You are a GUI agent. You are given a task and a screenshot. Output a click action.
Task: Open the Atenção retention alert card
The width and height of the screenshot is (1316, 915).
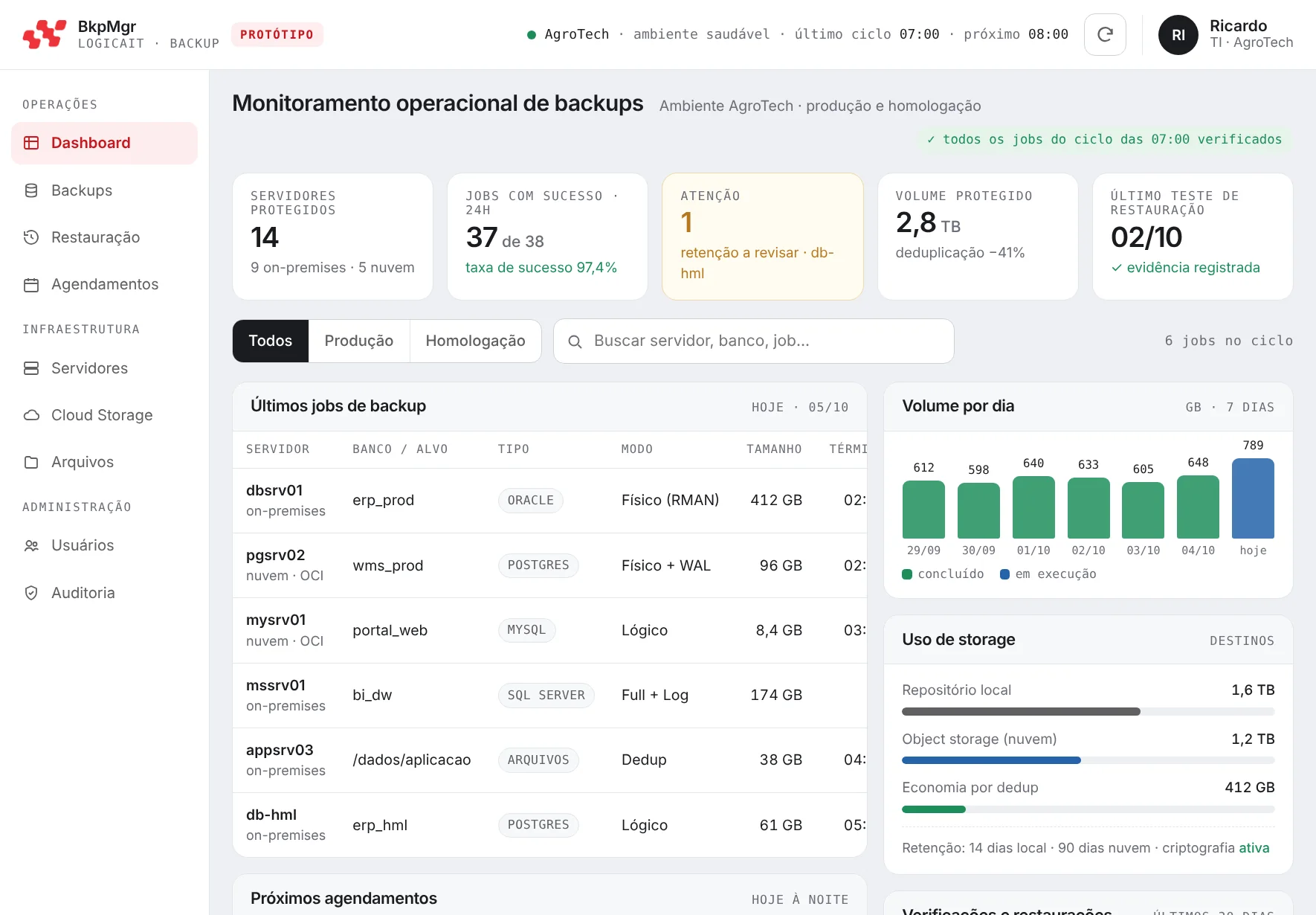[x=763, y=237]
